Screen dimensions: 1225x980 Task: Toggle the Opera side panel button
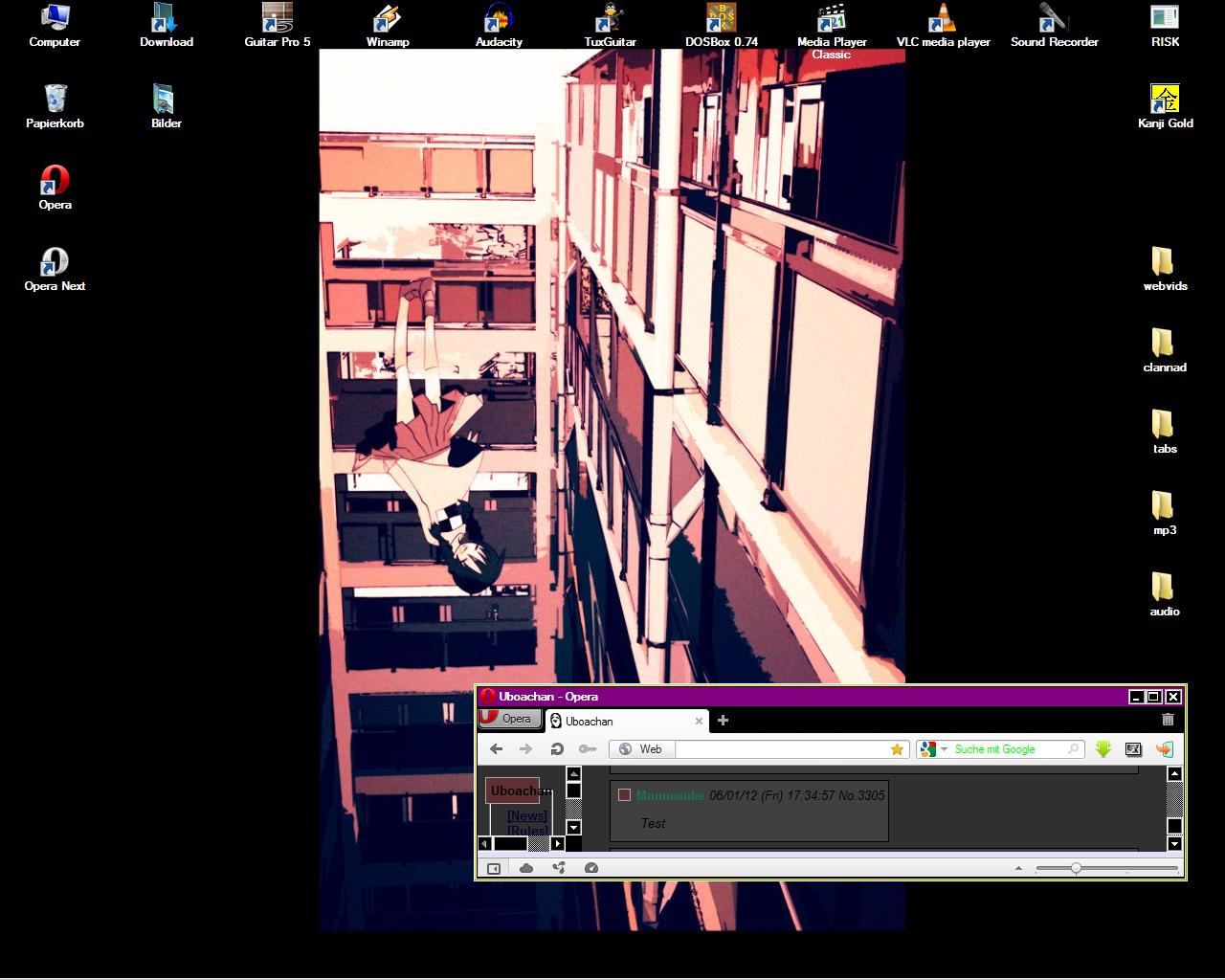pos(494,868)
